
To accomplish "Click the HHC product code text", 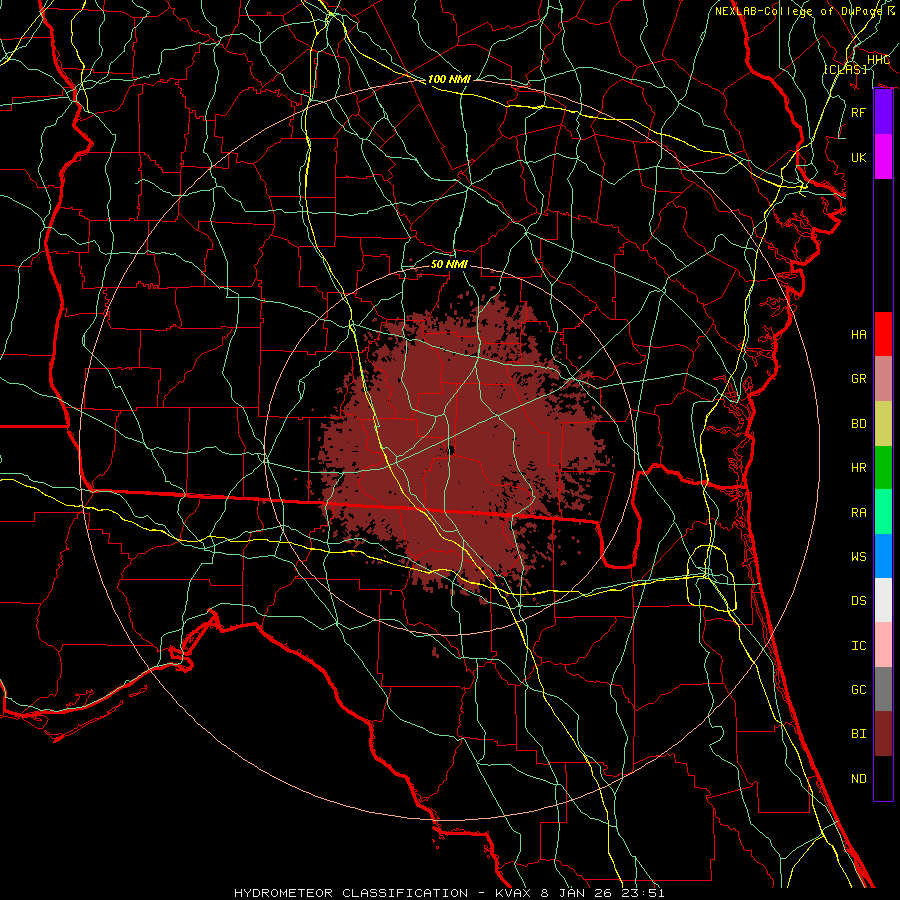I will pyautogui.click(x=878, y=60).
